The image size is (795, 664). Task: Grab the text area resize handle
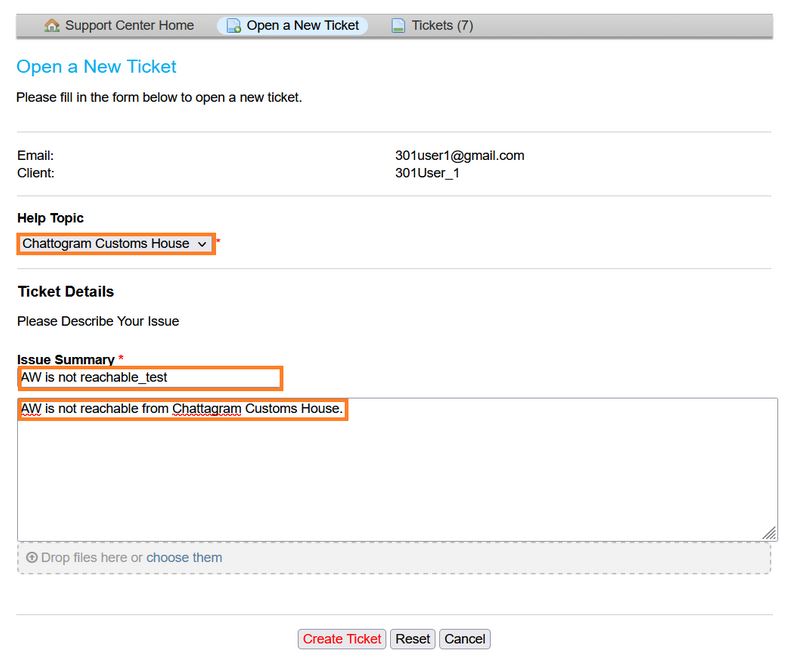point(769,533)
